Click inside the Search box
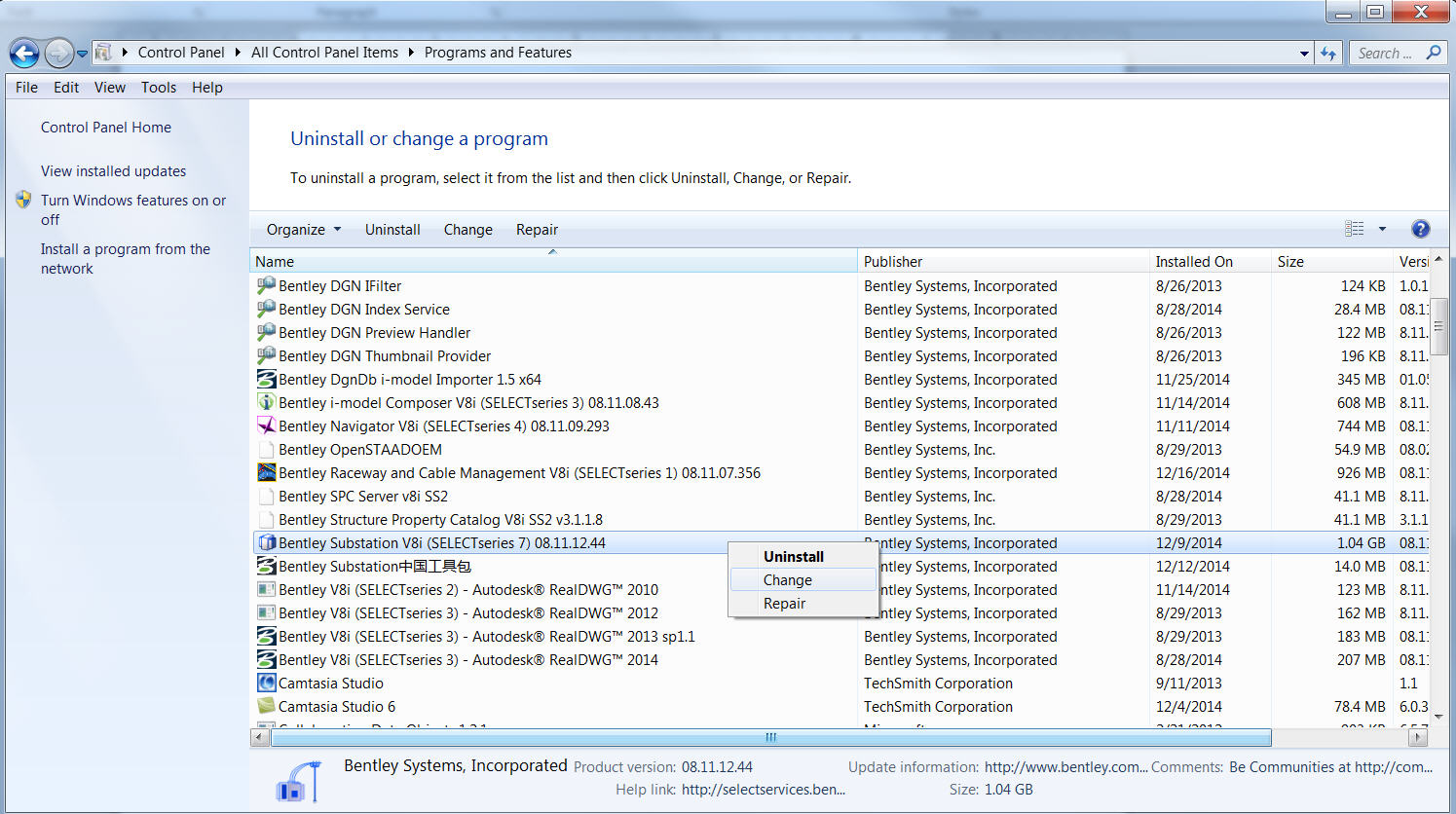The height and width of the screenshot is (814, 1456). tap(1387, 54)
